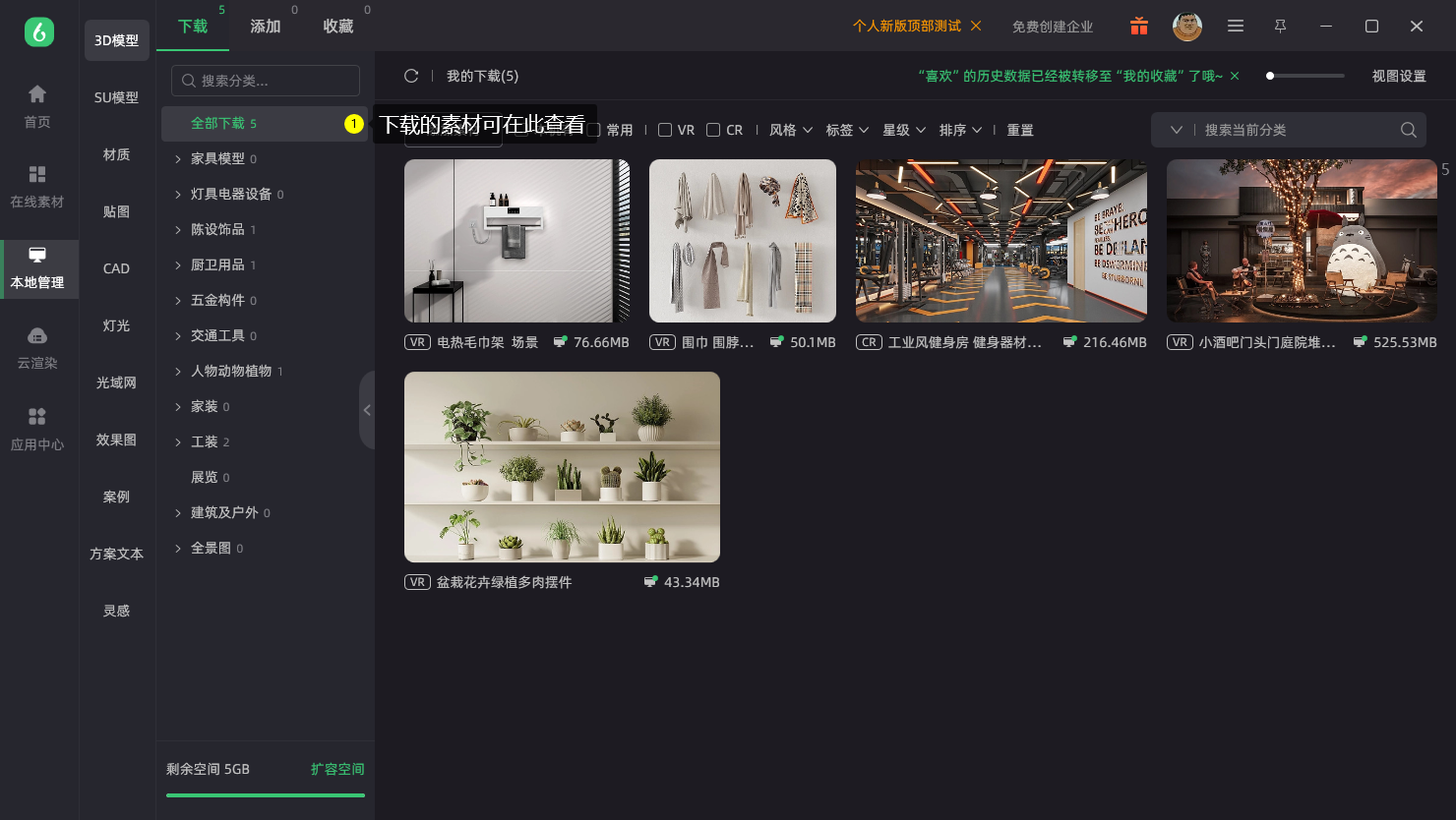This screenshot has height=820, width=1456.
Task: Open search scope dropdown arrow
Action: pyautogui.click(x=1176, y=130)
